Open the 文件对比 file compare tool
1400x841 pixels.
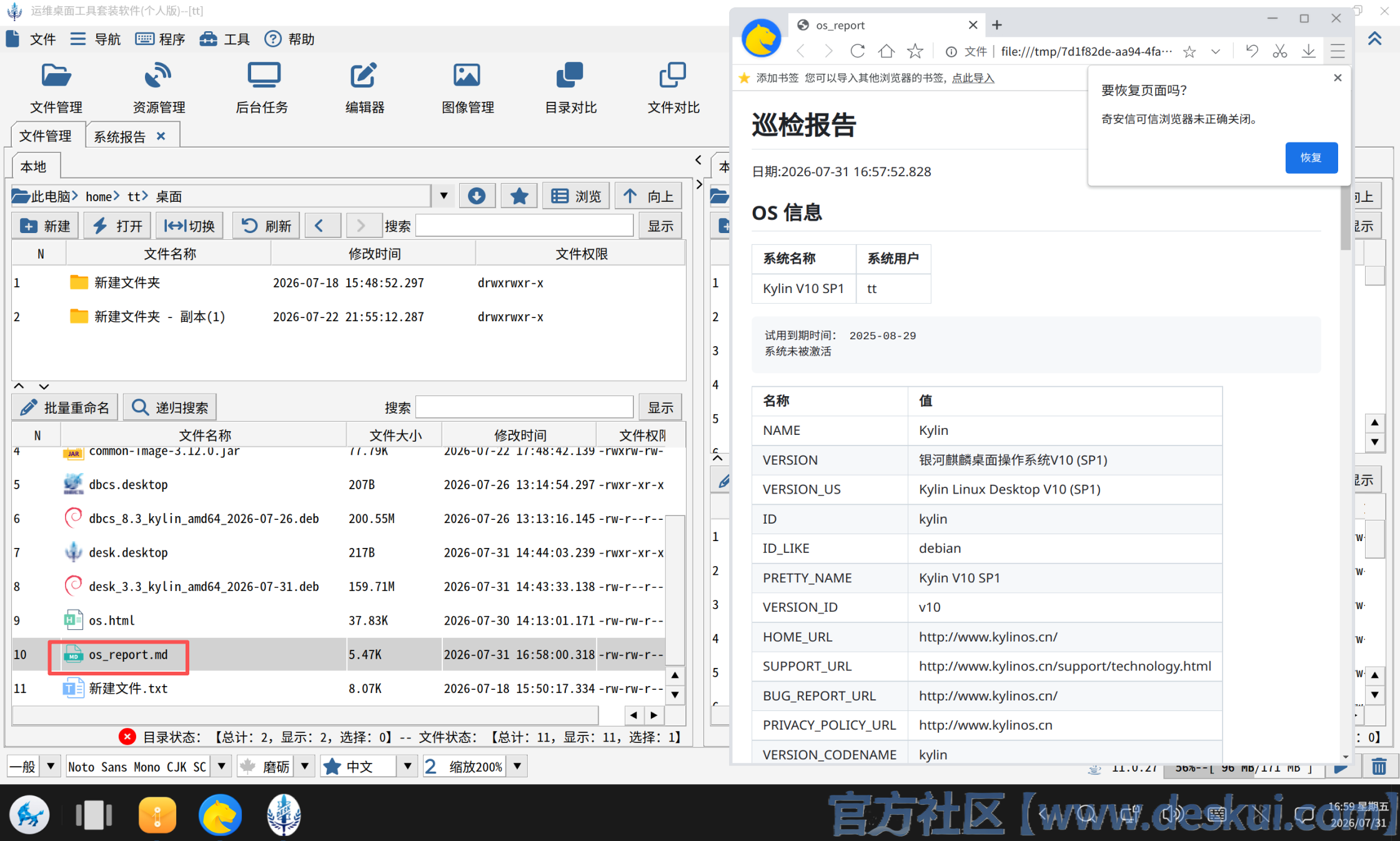pos(673,88)
